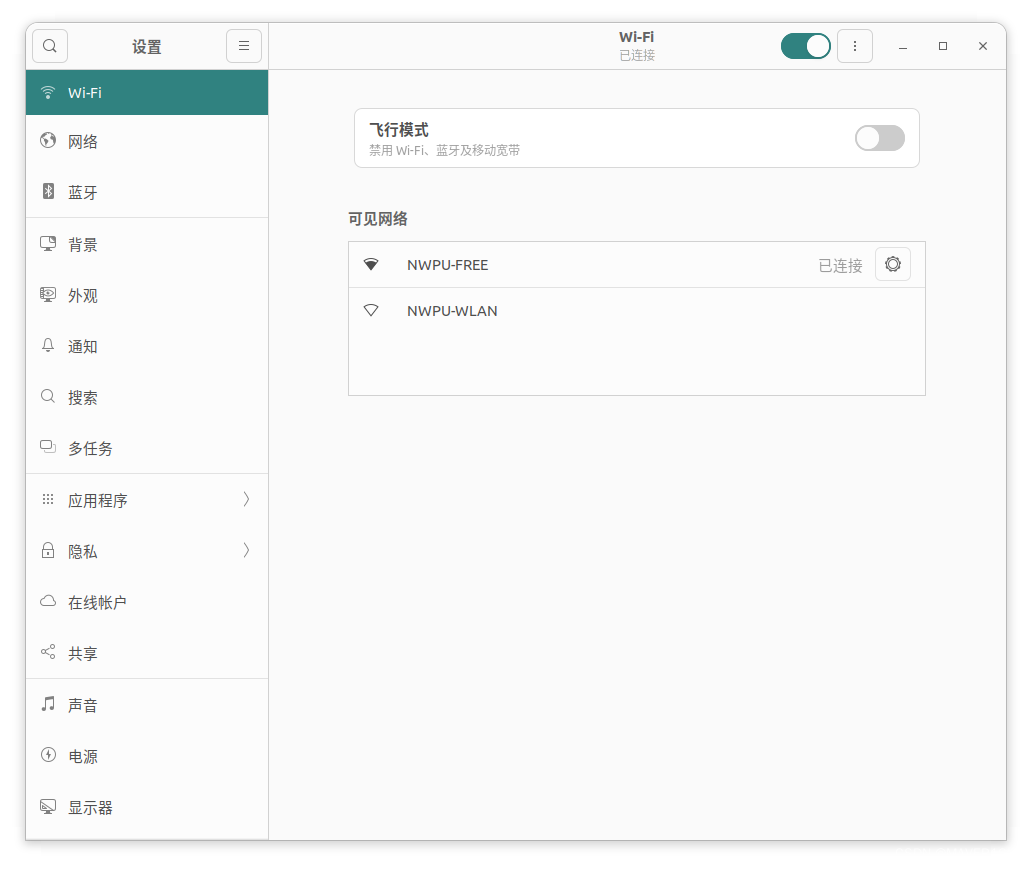Open the 声音 (Sound) panel
Viewport: 1032px width, 869px height.
point(147,705)
